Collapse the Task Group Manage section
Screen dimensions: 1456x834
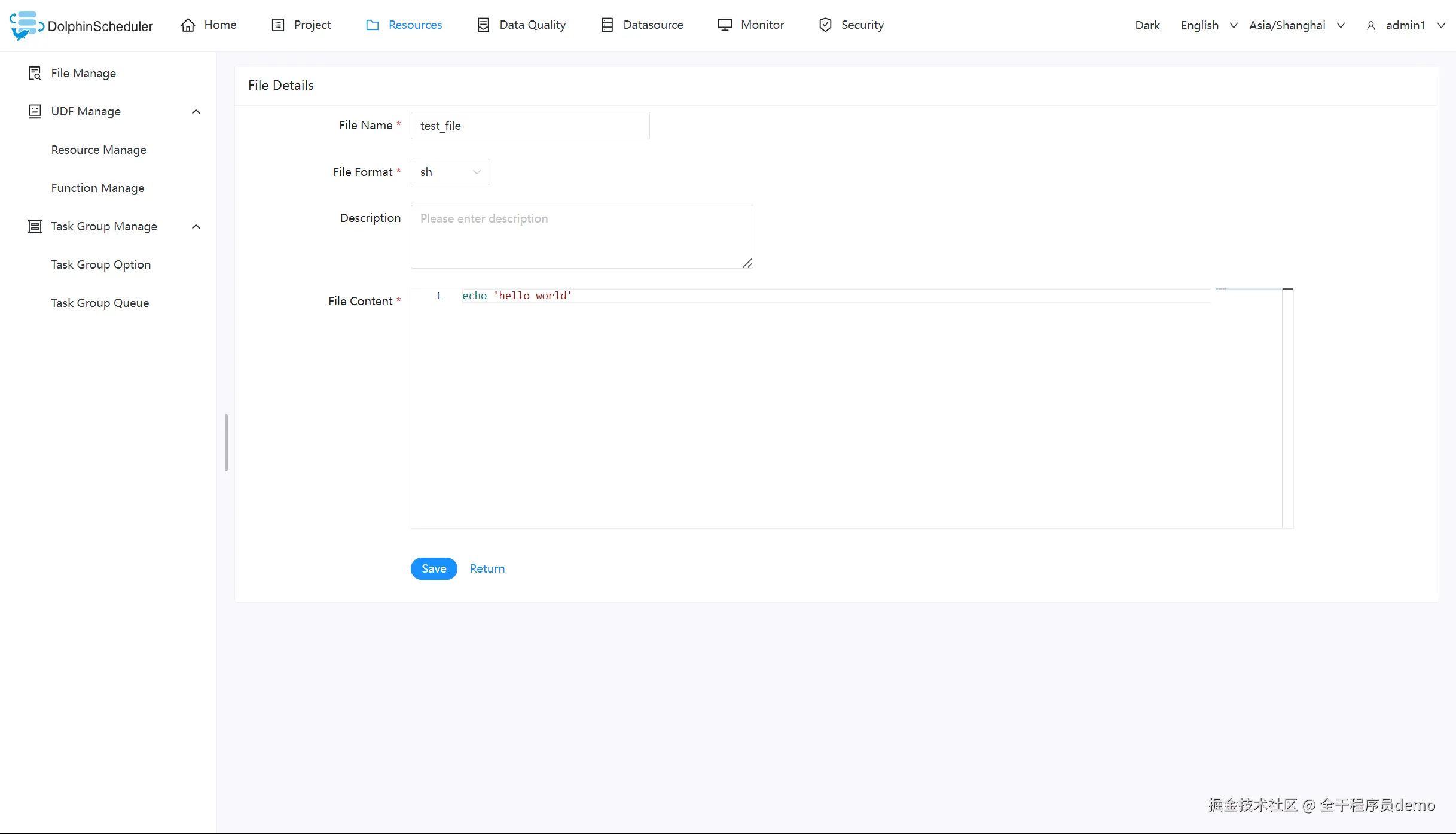pyautogui.click(x=196, y=226)
